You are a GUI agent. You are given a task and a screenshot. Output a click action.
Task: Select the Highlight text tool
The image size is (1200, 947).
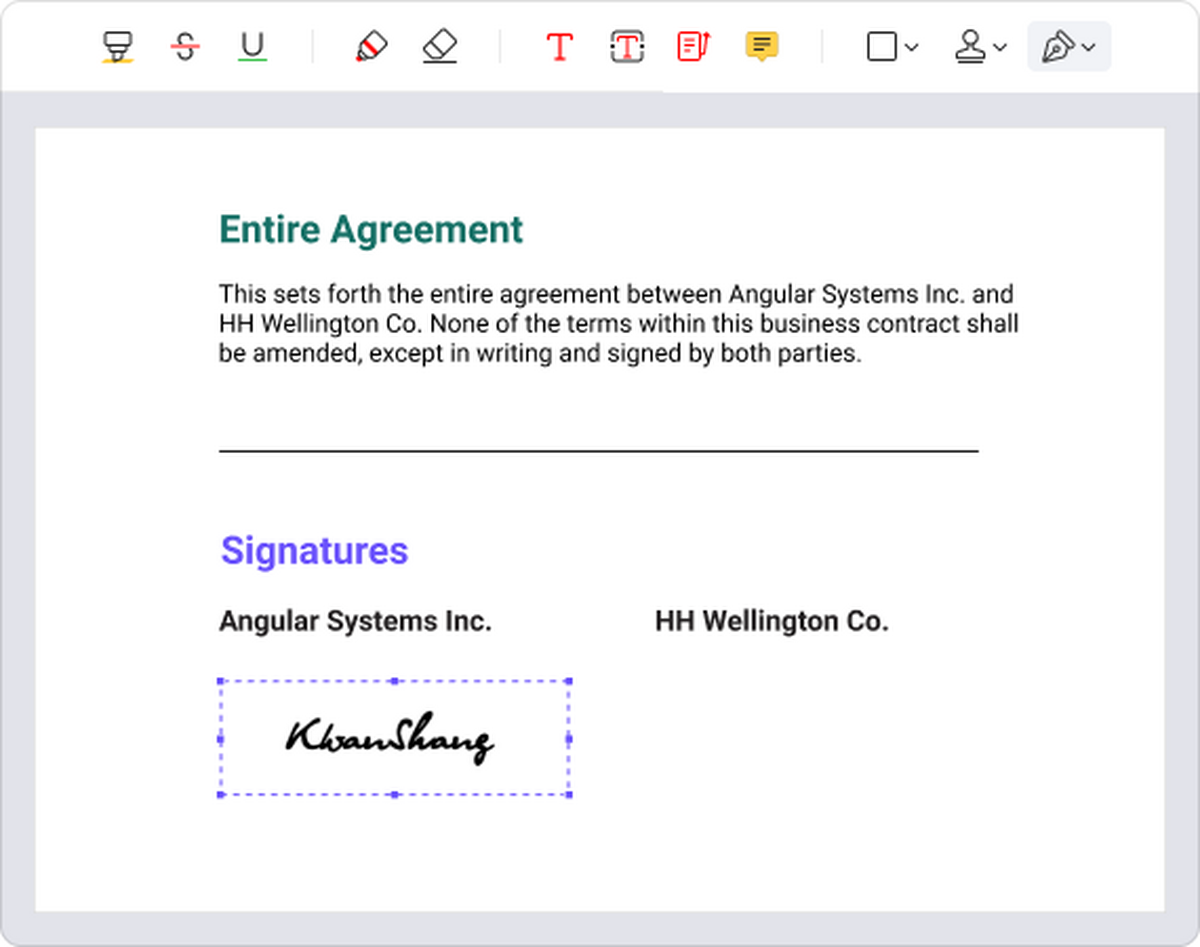pos(118,47)
